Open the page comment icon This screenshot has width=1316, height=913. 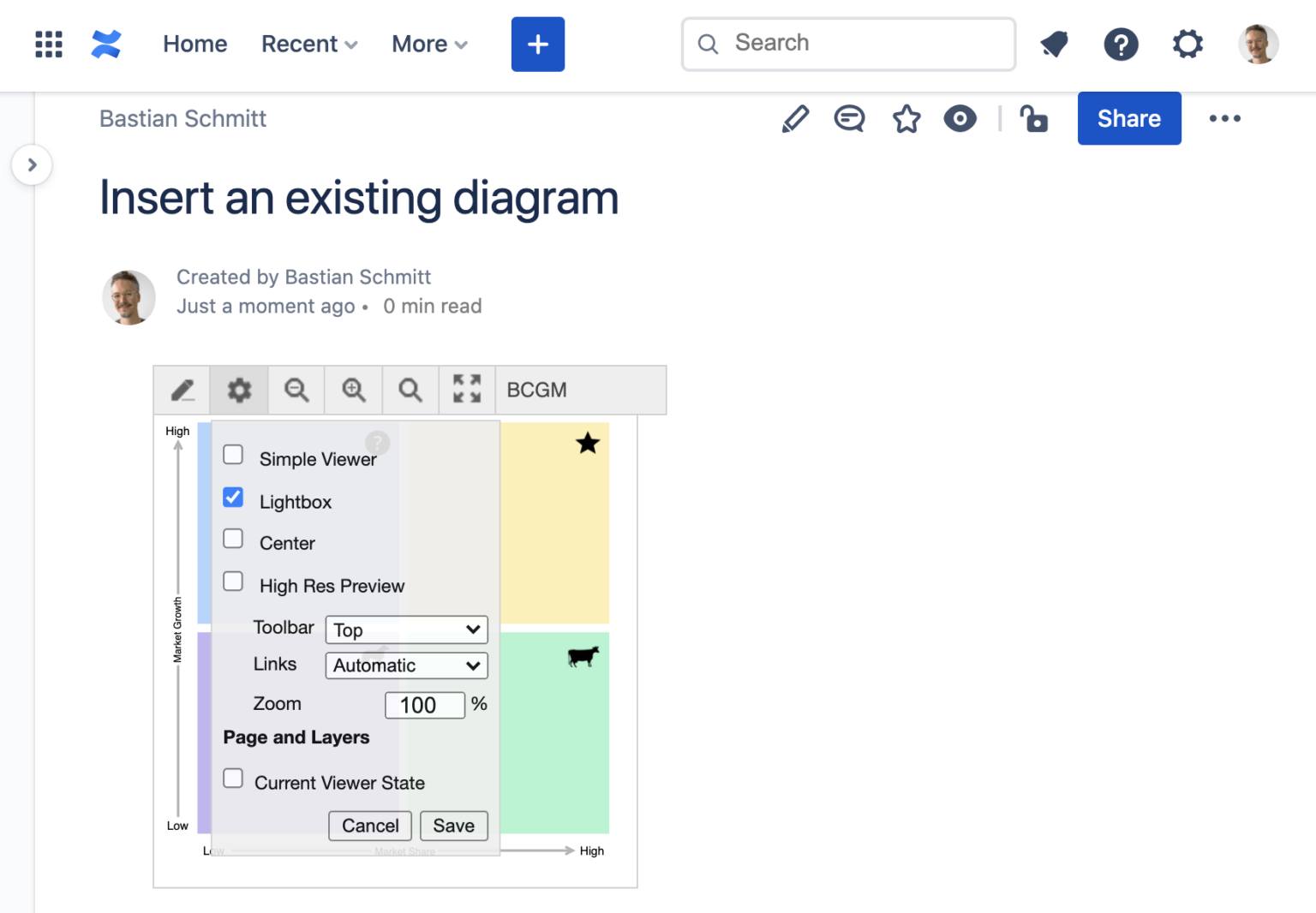(849, 119)
